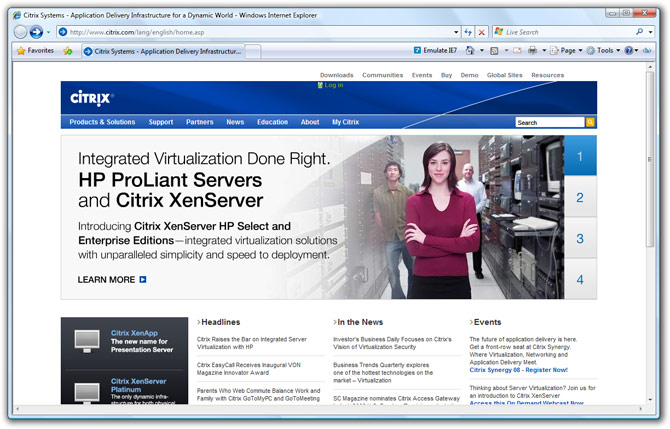Open the News menu item
Image resolution: width=670 pixels, height=429 pixels.
click(x=235, y=122)
